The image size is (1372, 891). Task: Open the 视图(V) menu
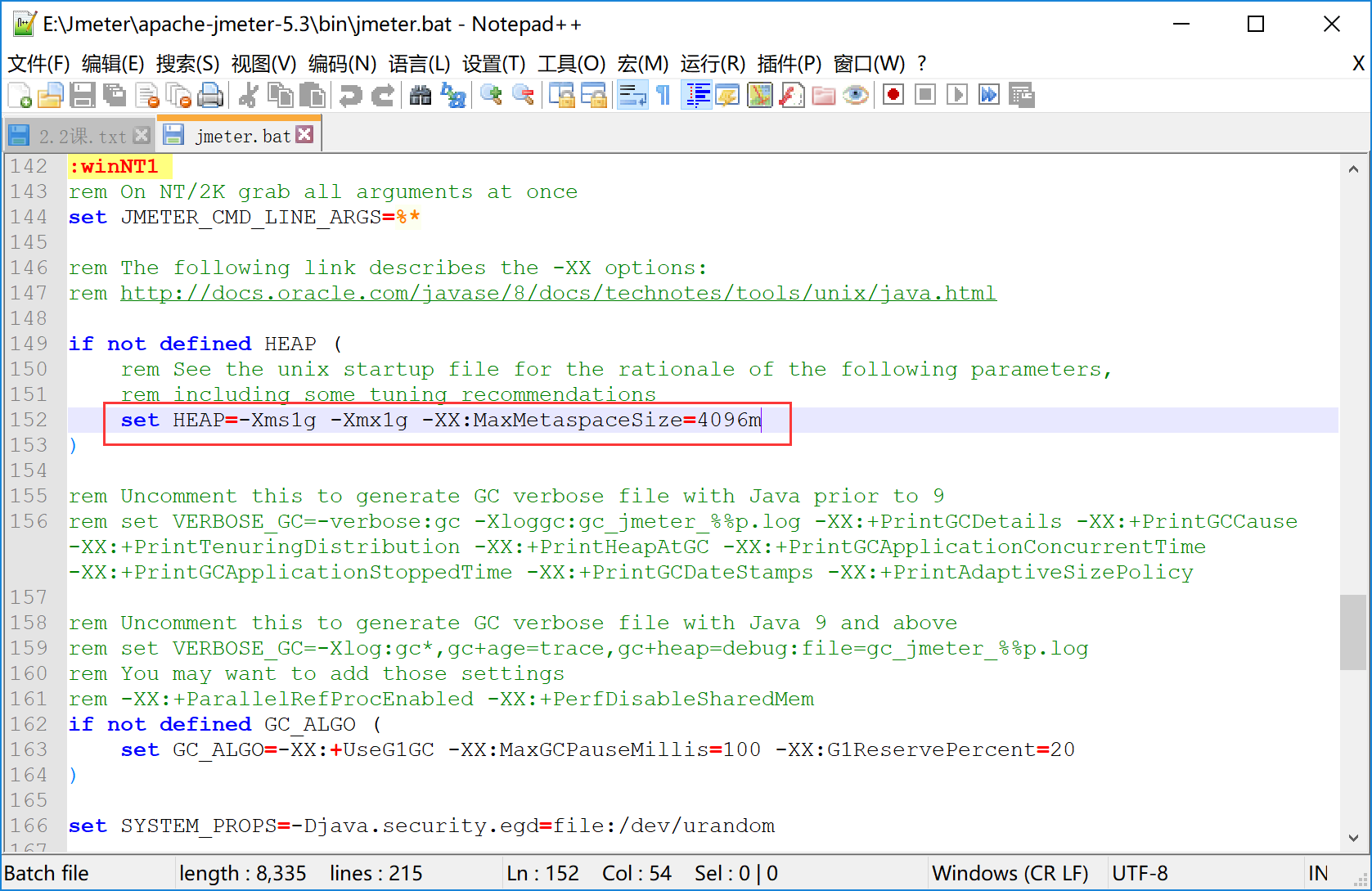pos(263,64)
